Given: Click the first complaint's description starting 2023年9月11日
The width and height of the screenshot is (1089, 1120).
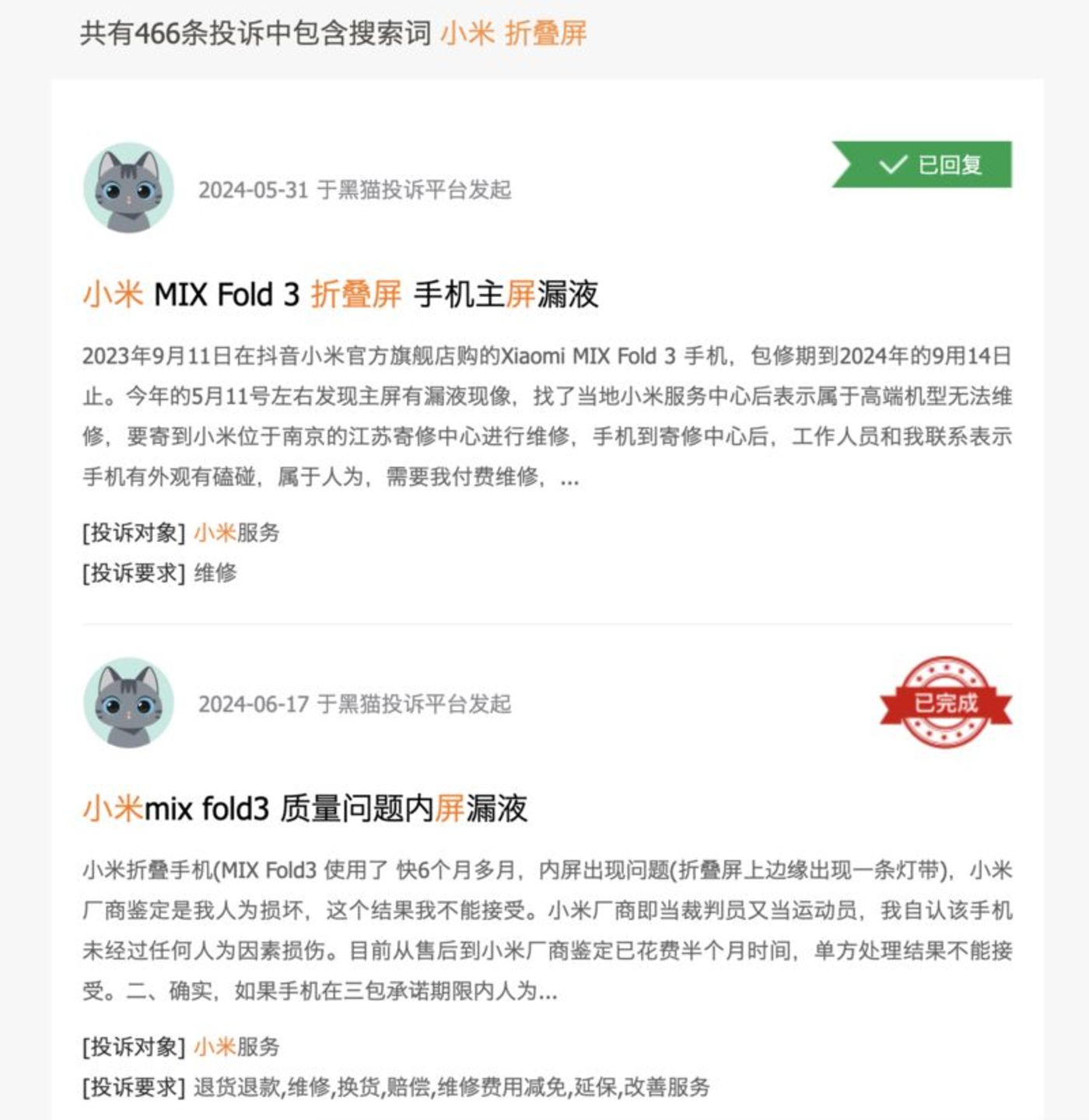Looking at the screenshot, I should tap(547, 416).
